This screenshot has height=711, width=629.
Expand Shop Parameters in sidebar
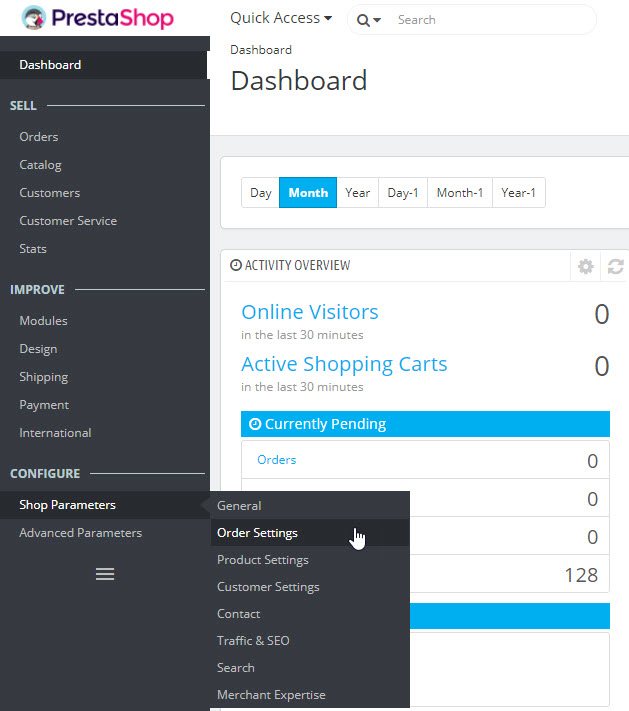(x=67, y=505)
